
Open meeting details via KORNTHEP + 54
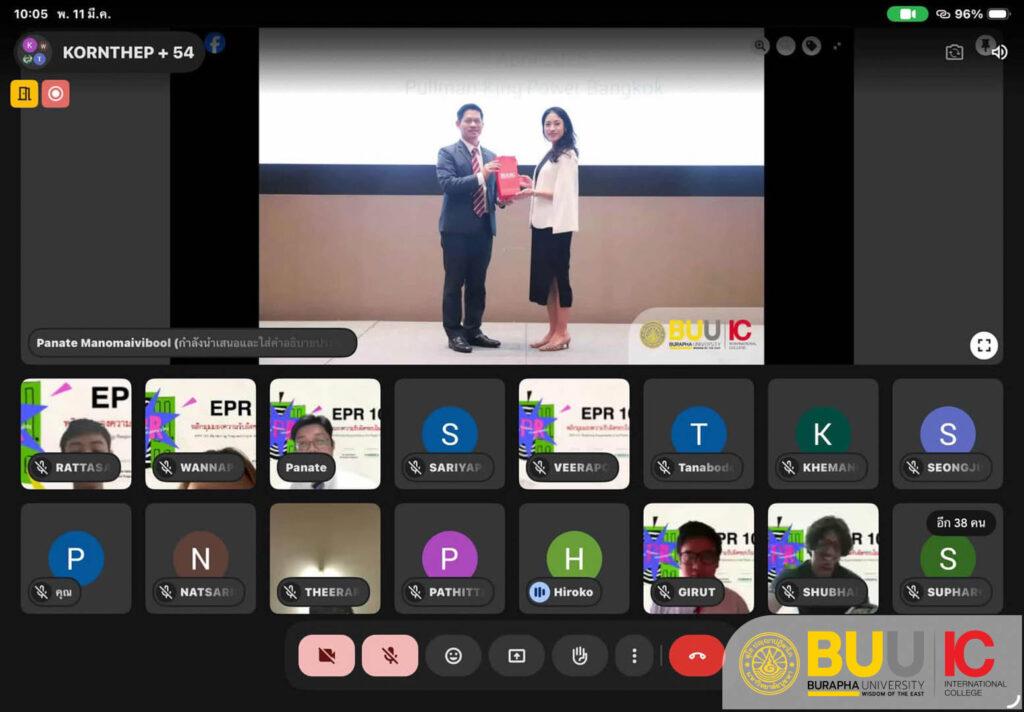click(x=110, y=52)
